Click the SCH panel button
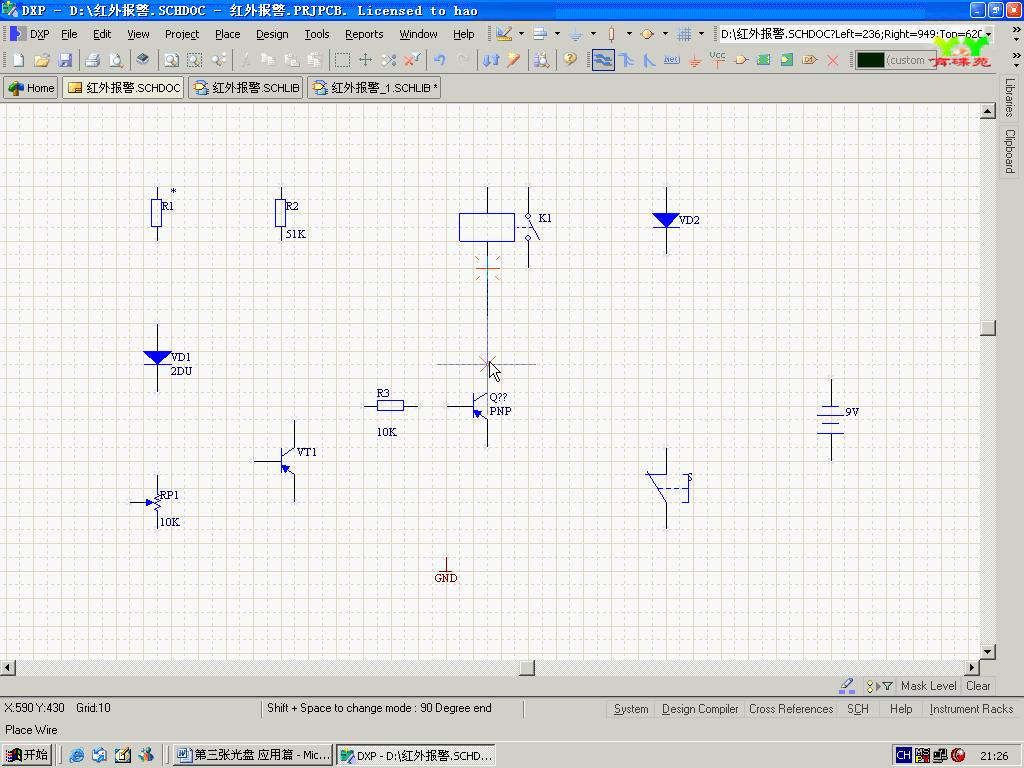Image resolution: width=1024 pixels, height=768 pixels. coord(857,709)
